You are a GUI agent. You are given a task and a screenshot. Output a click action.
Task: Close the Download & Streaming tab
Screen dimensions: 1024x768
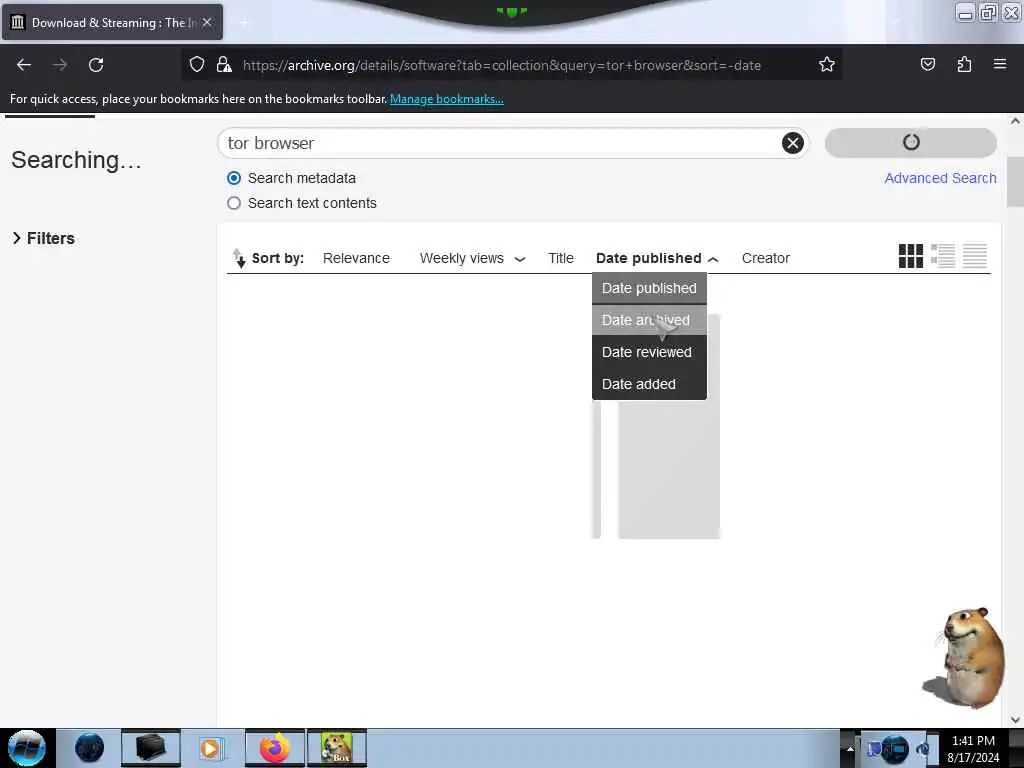click(x=207, y=22)
